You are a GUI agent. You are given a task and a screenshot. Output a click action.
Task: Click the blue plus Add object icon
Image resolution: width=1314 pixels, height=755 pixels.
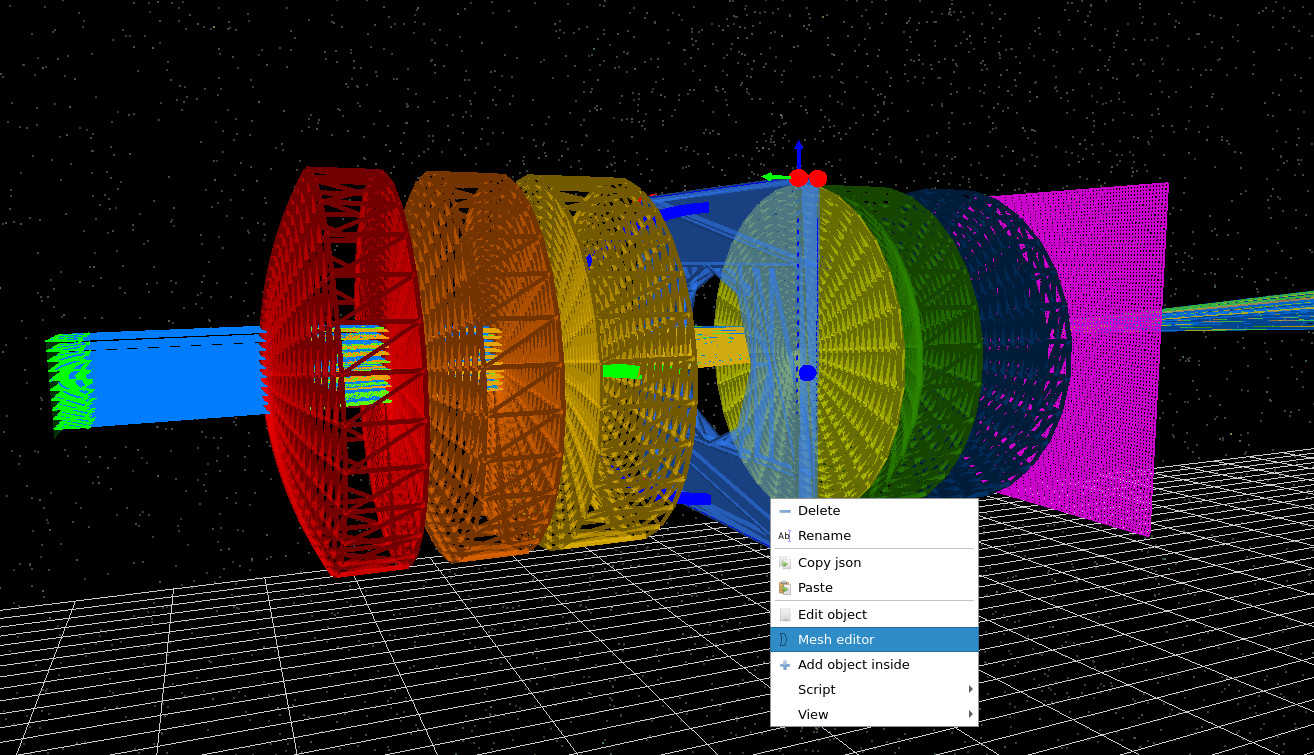click(784, 664)
